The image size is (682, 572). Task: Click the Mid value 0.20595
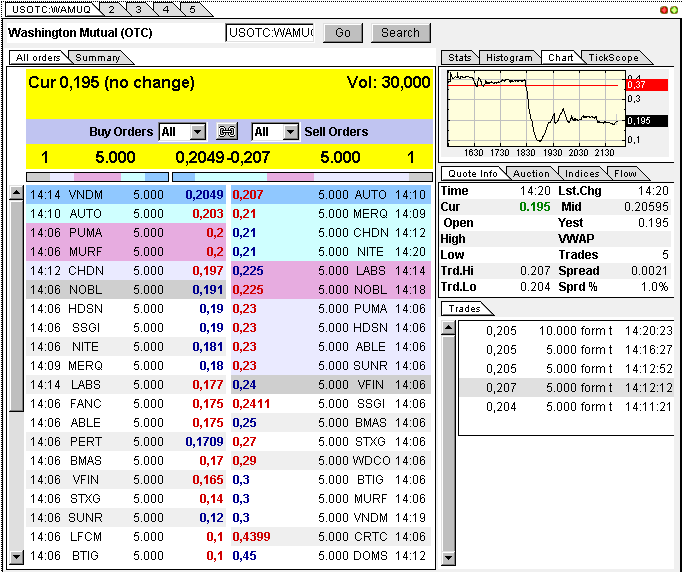(x=646, y=207)
